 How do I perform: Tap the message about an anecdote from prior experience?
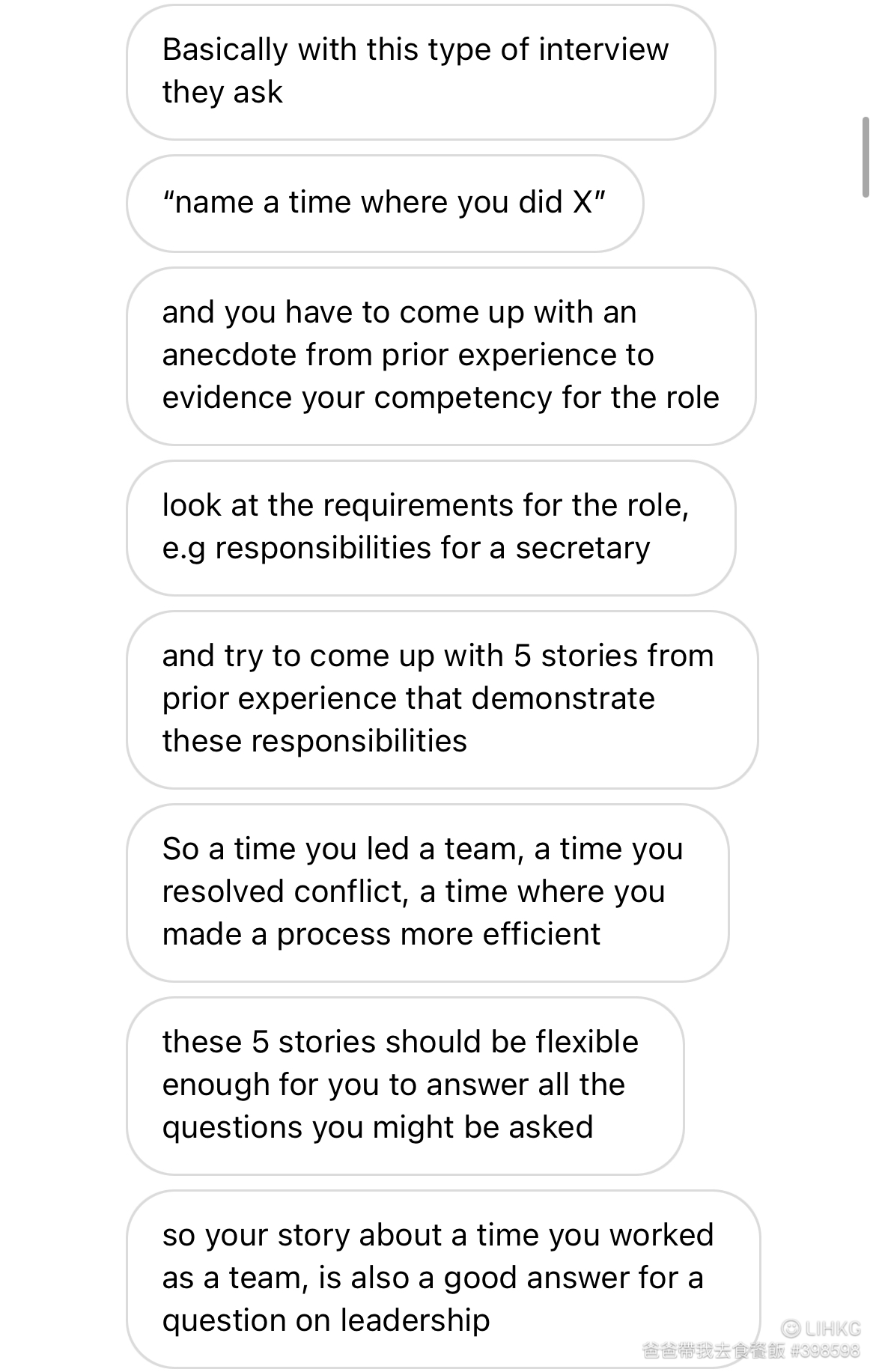(x=441, y=356)
